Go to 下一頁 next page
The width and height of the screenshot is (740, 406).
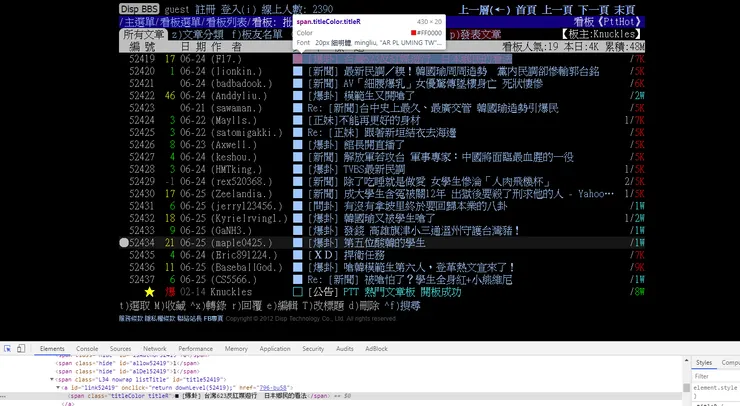click(594, 9)
